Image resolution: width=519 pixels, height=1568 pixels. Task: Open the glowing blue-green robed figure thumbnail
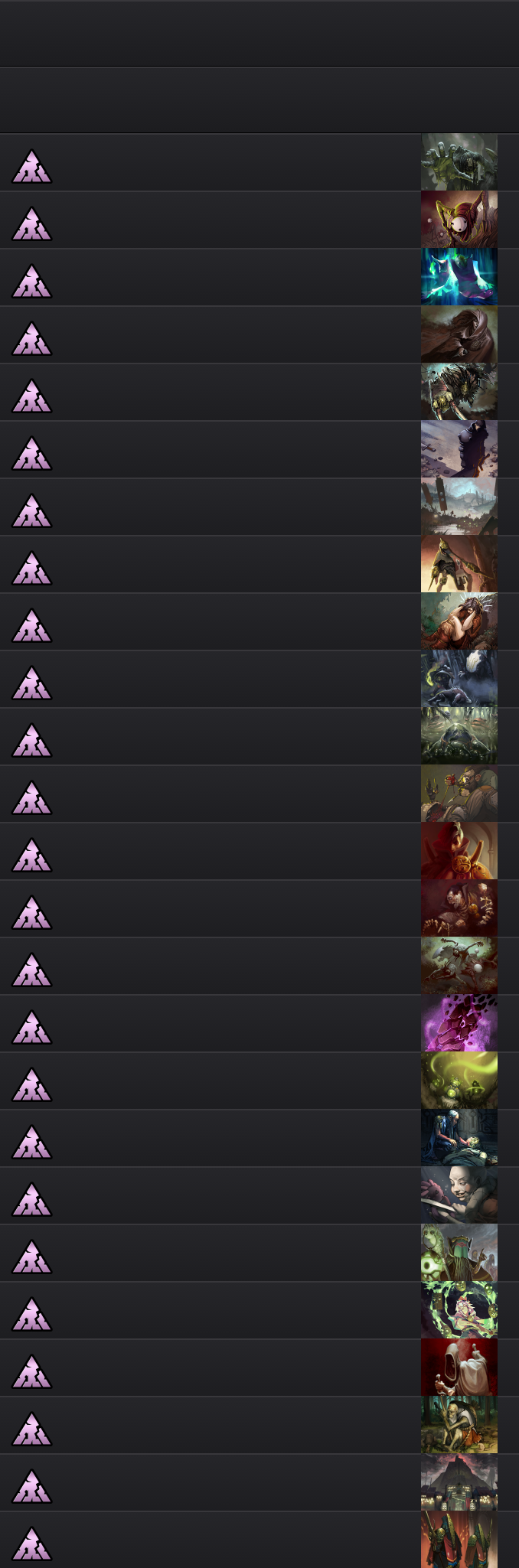pos(459,277)
